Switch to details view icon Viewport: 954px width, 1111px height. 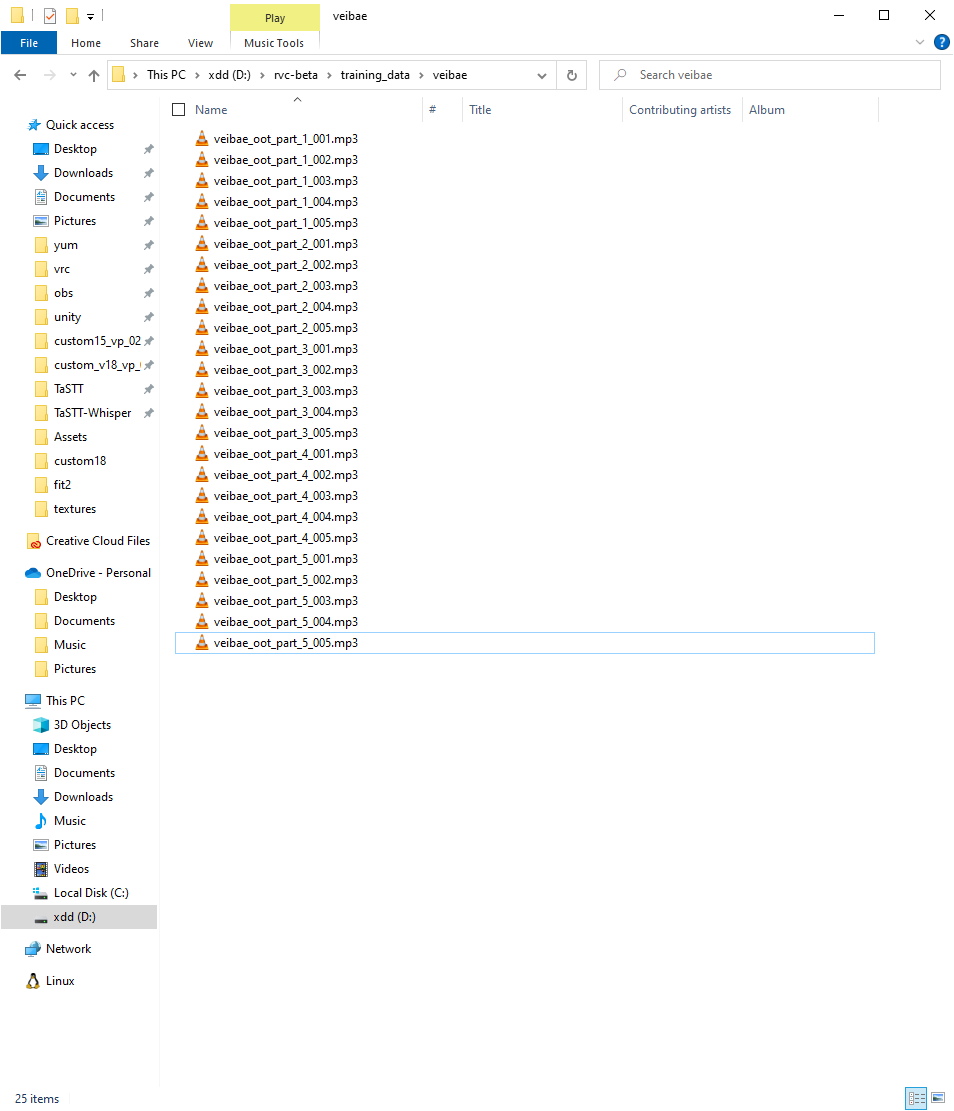pyautogui.click(x=916, y=1098)
